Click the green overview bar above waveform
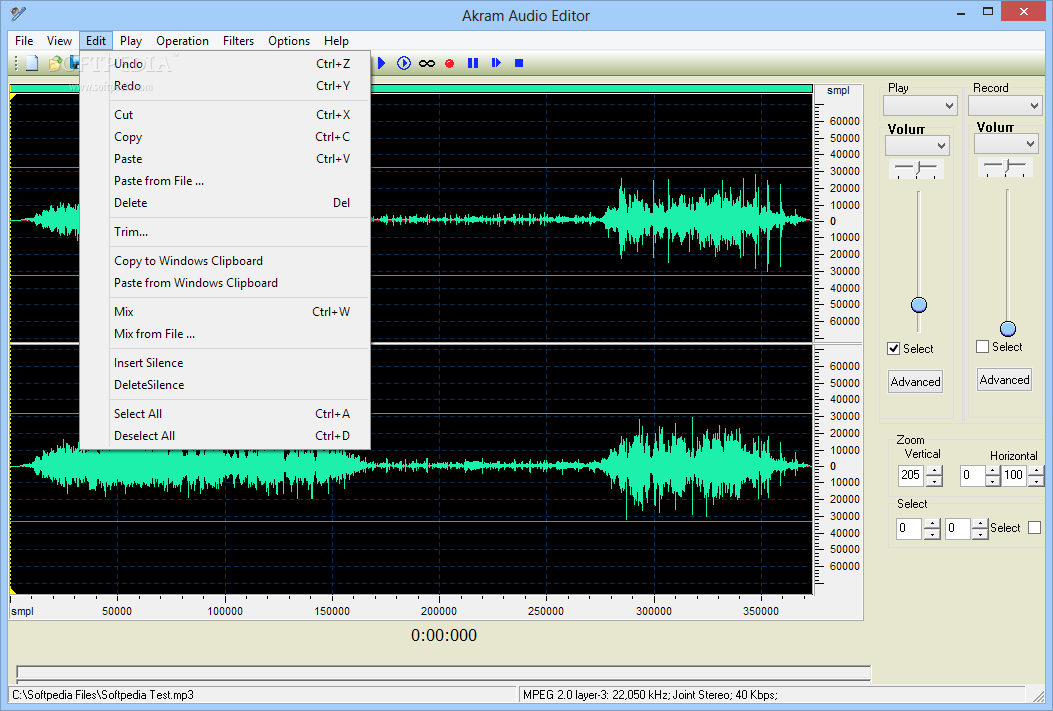 pos(411,89)
